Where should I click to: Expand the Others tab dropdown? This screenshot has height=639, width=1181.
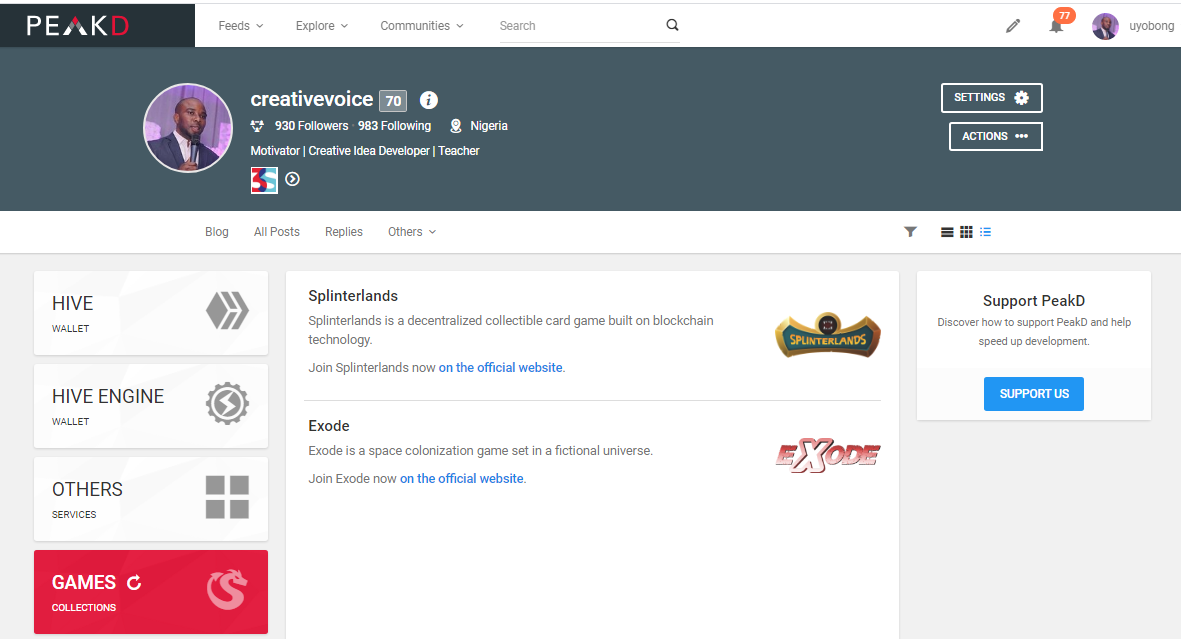pyautogui.click(x=412, y=232)
